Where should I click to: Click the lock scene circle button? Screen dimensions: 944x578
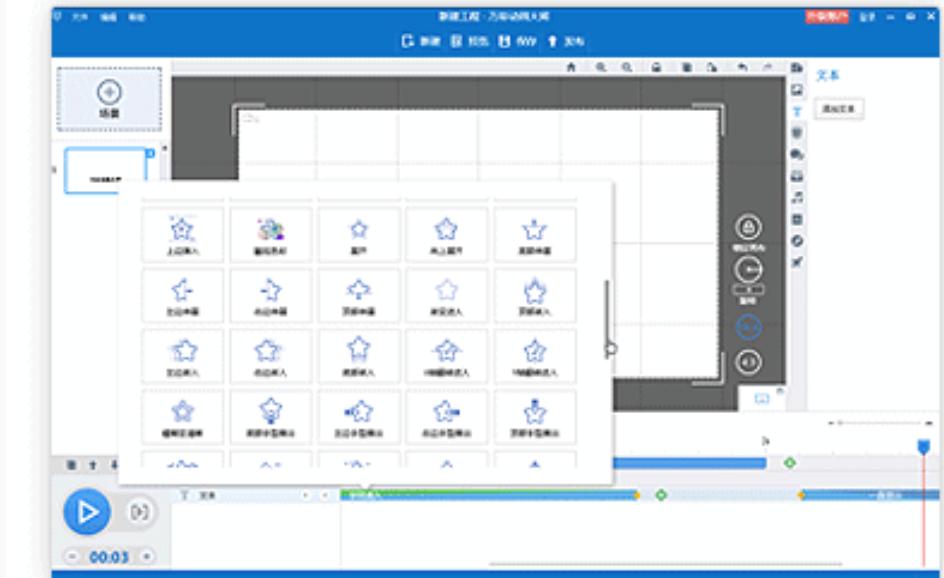tap(748, 228)
